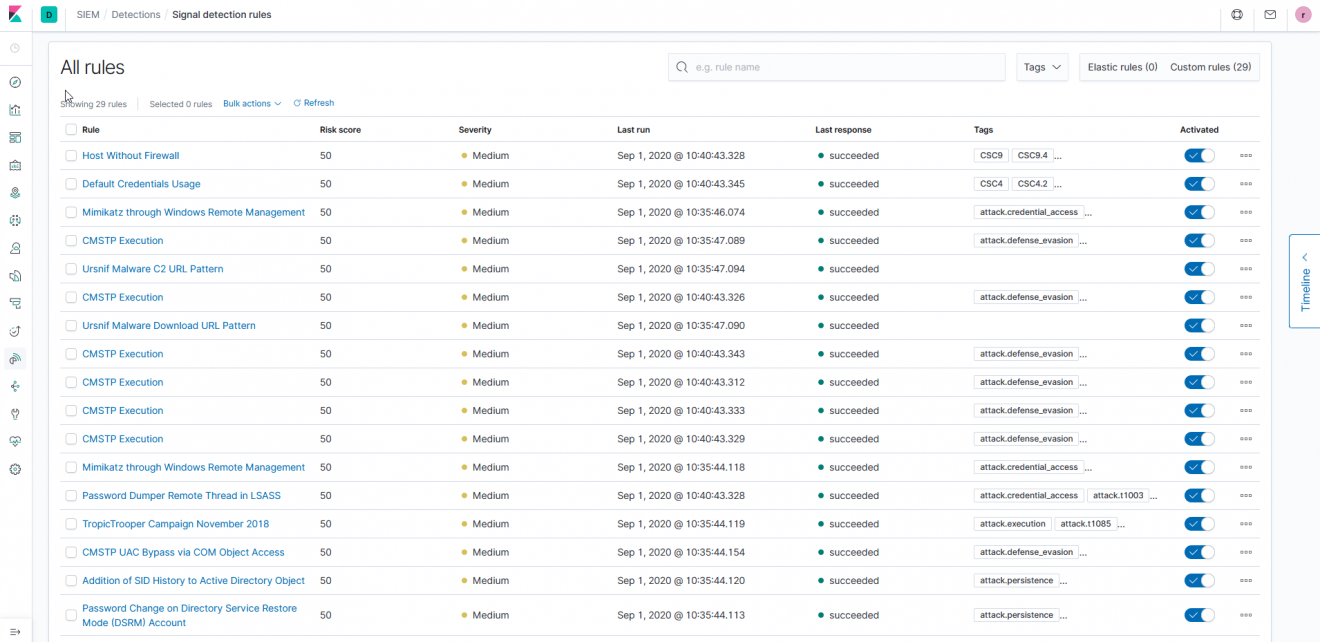This screenshot has height=642, width=1320.
Task: Expand the Timeline flyout on the right edge
Action: [x=1304, y=281]
